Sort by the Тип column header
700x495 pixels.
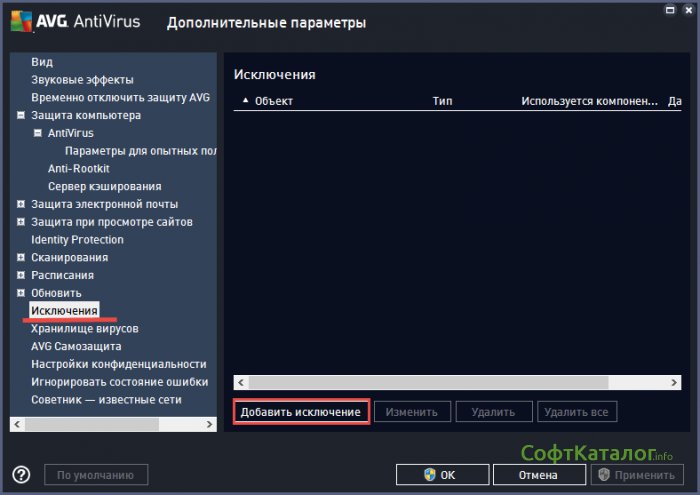(443, 101)
